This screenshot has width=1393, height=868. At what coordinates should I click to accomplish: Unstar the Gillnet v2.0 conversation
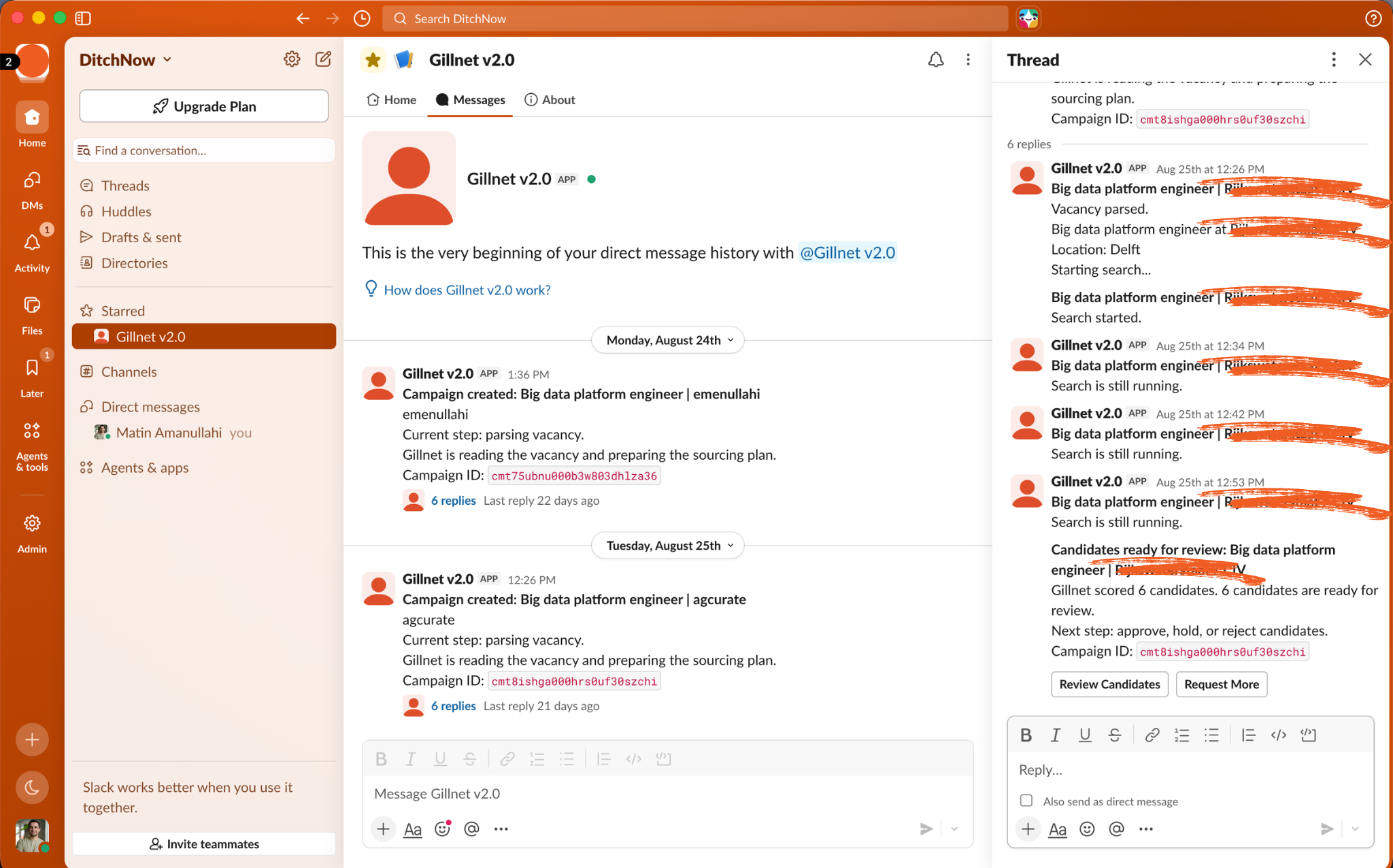coord(373,60)
